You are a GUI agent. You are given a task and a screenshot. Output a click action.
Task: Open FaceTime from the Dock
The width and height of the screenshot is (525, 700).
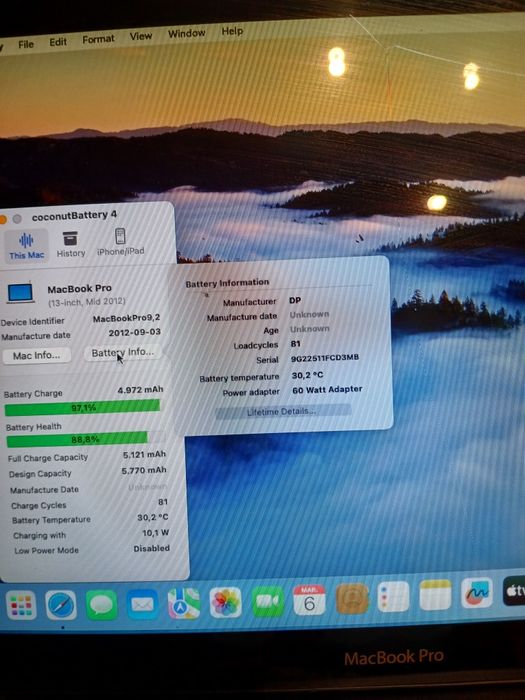pyautogui.click(x=267, y=601)
